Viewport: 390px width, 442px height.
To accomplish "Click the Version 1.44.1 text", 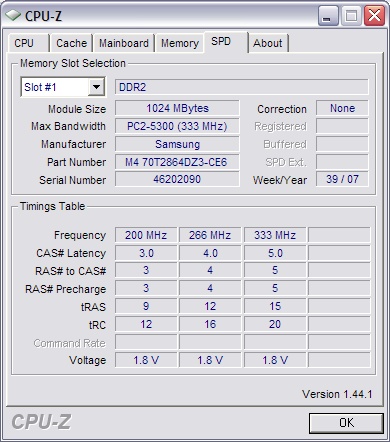I will tap(337, 394).
